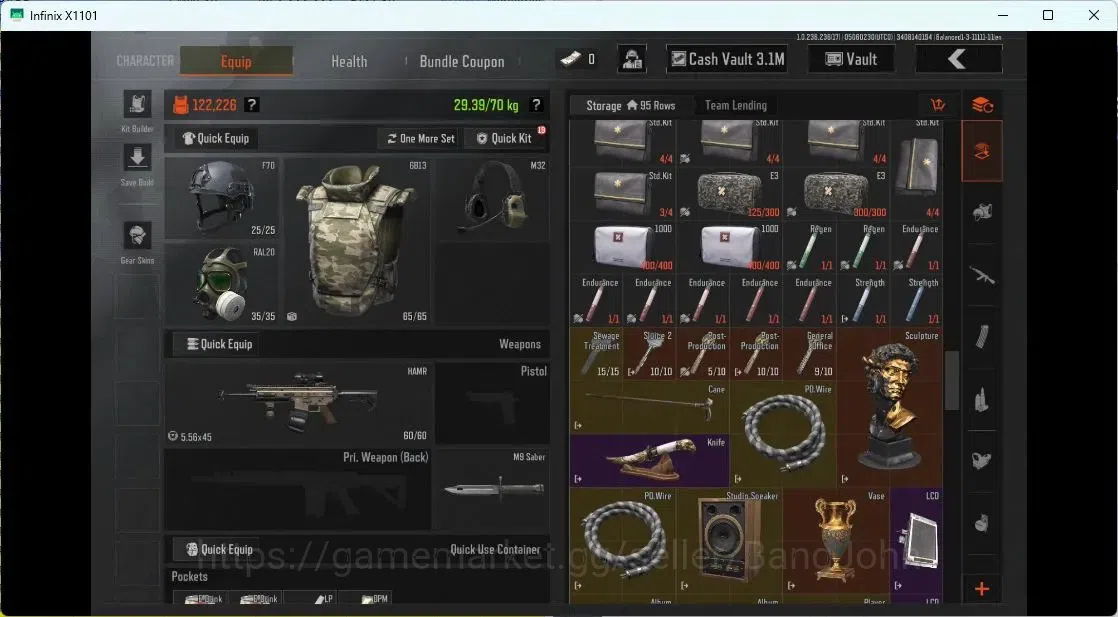Click the 29.39/70 kg weight text

point(486,105)
